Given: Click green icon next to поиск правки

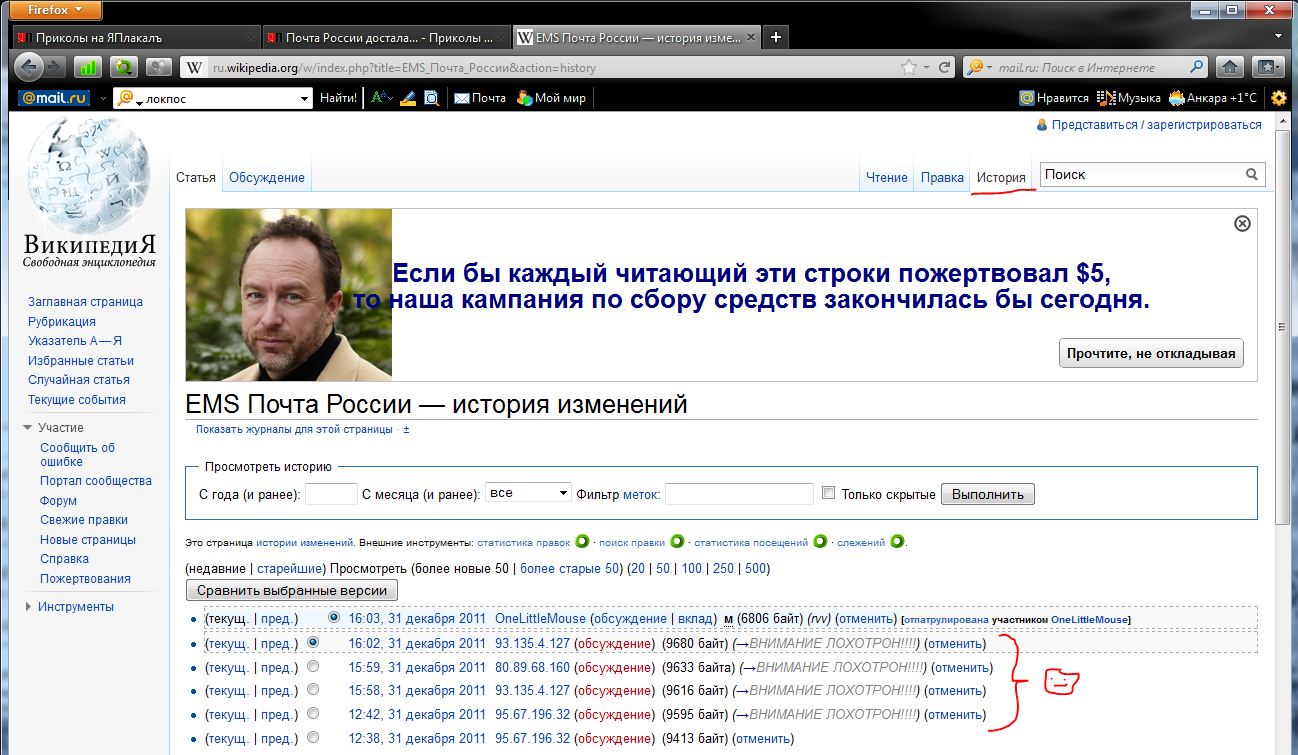Looking at the screenshot, I should 677,542.
